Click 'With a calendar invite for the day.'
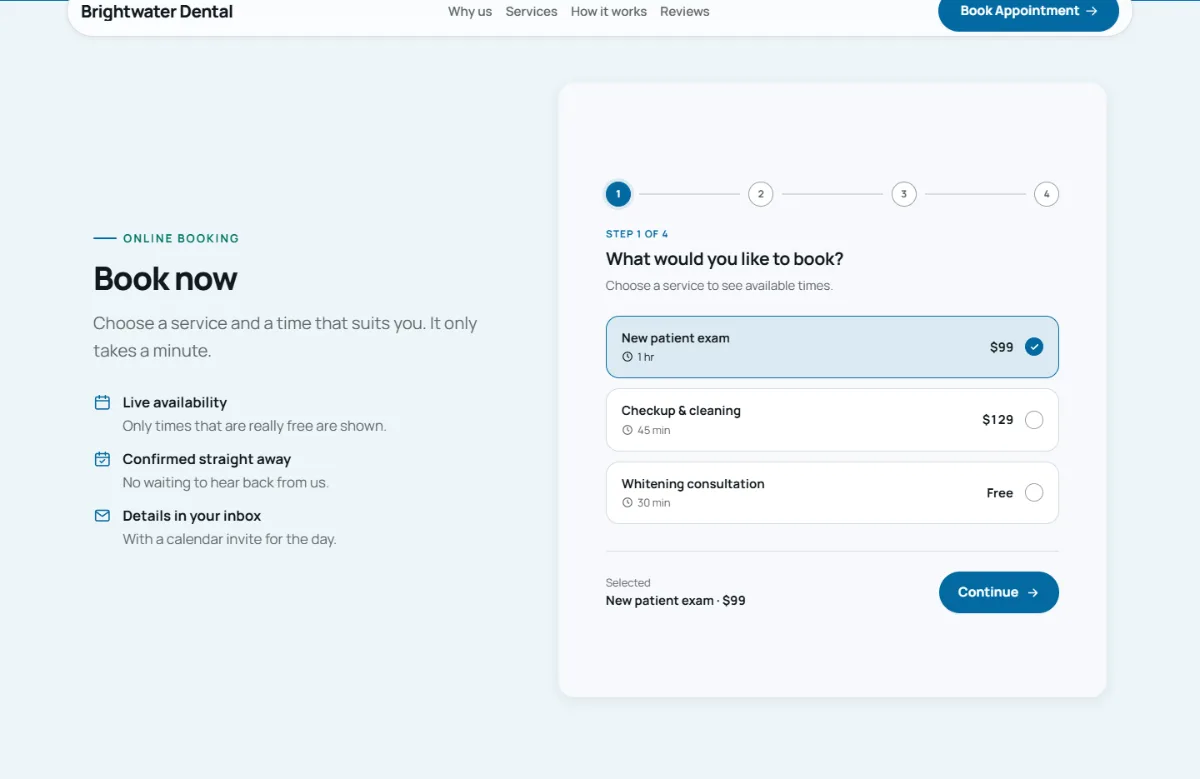This screenshot has width=1200, height=779. (229, 539)
